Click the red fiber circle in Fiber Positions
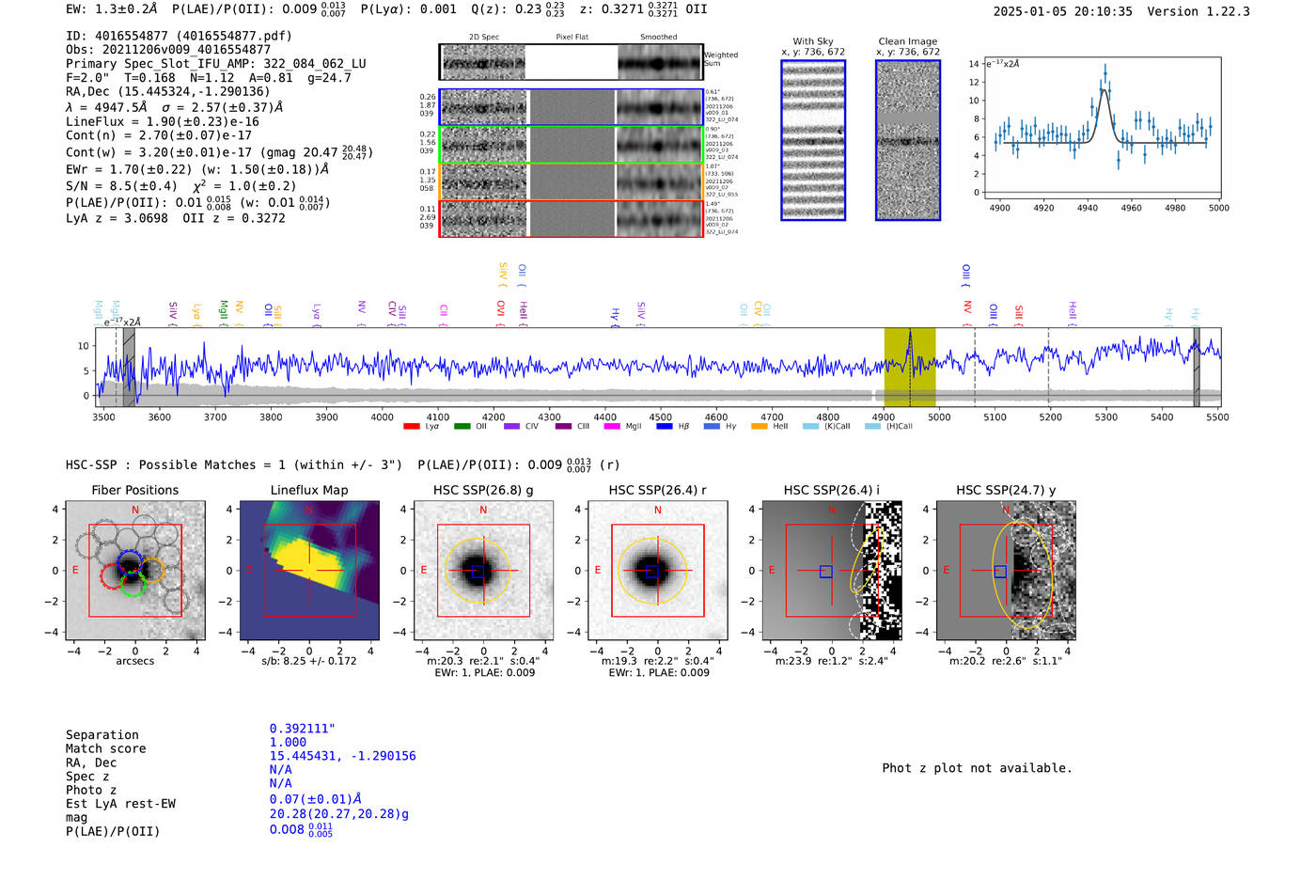The image size is (1316, 896). [x=112, y=576]
